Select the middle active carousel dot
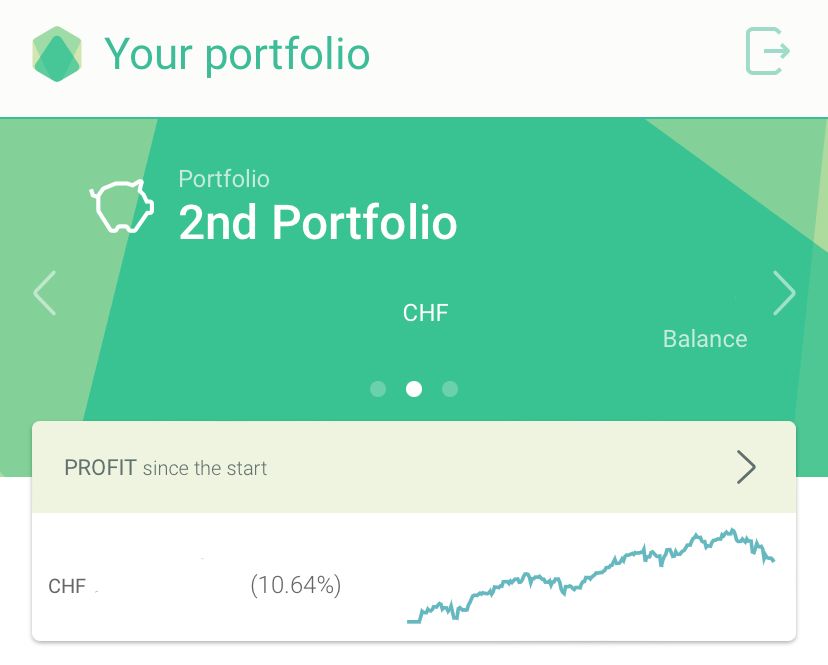Viewport: 828px width, 665px height. pyautogui.click(x=414, y=389)
